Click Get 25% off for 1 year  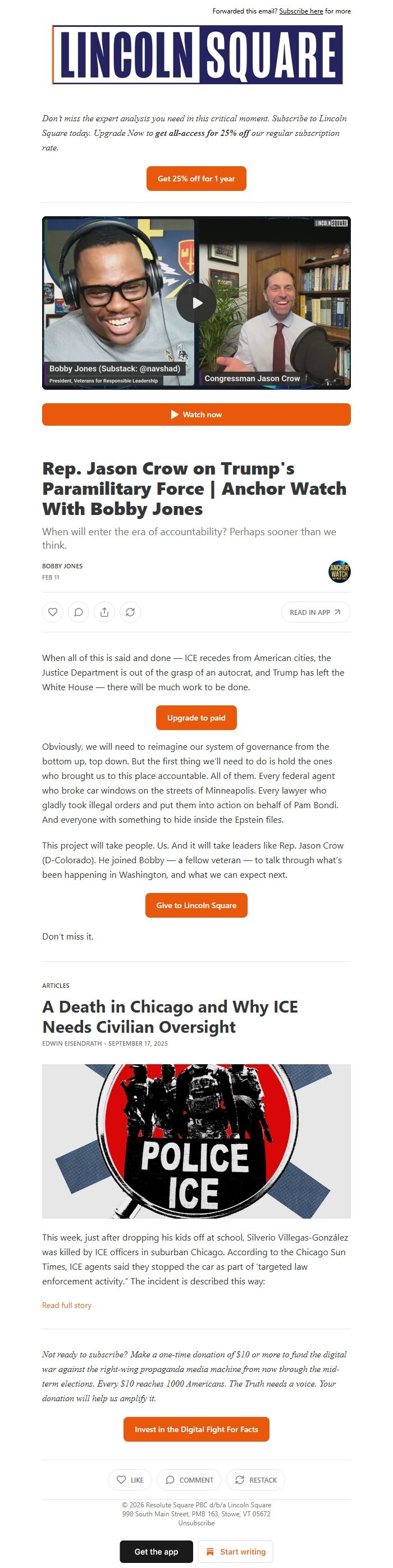196,179
